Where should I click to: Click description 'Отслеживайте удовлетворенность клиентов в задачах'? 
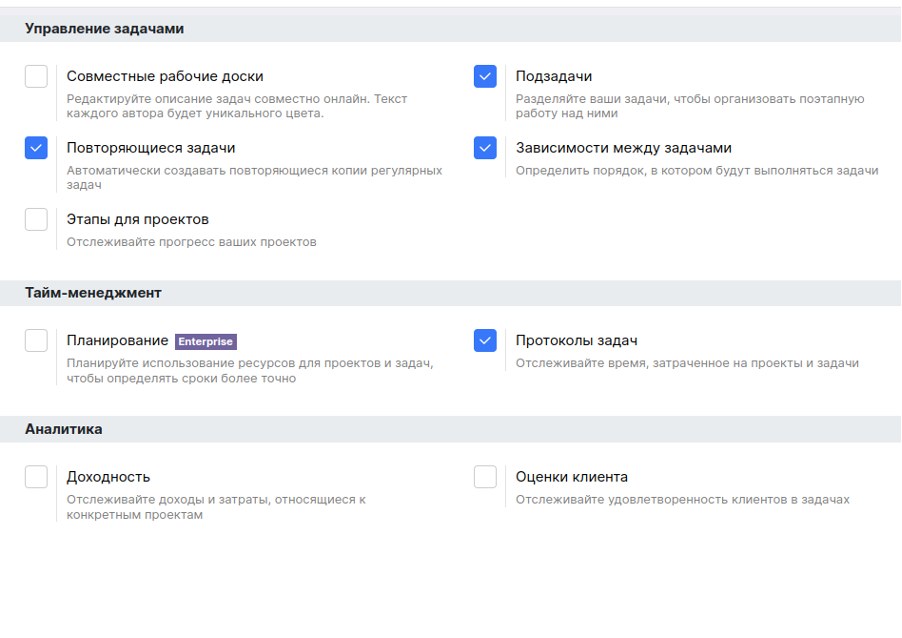[x=682, y=499]
